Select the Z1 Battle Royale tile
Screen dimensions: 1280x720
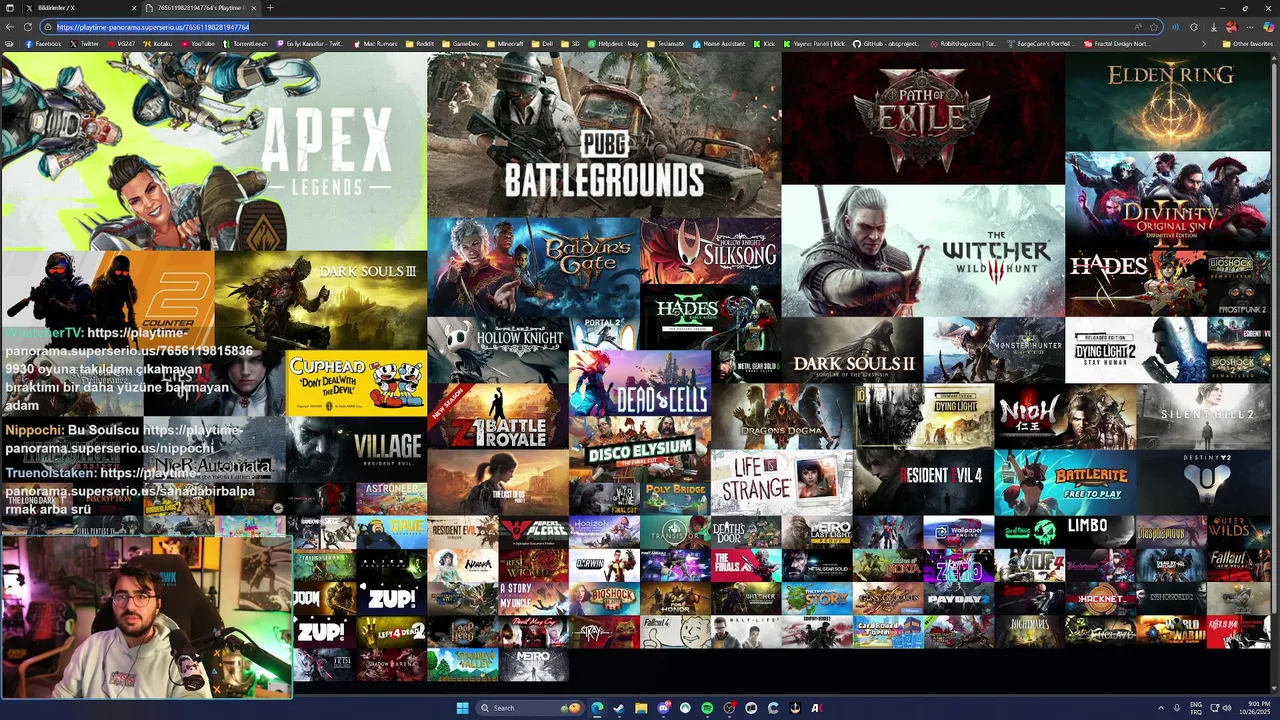tap(498, 416)
